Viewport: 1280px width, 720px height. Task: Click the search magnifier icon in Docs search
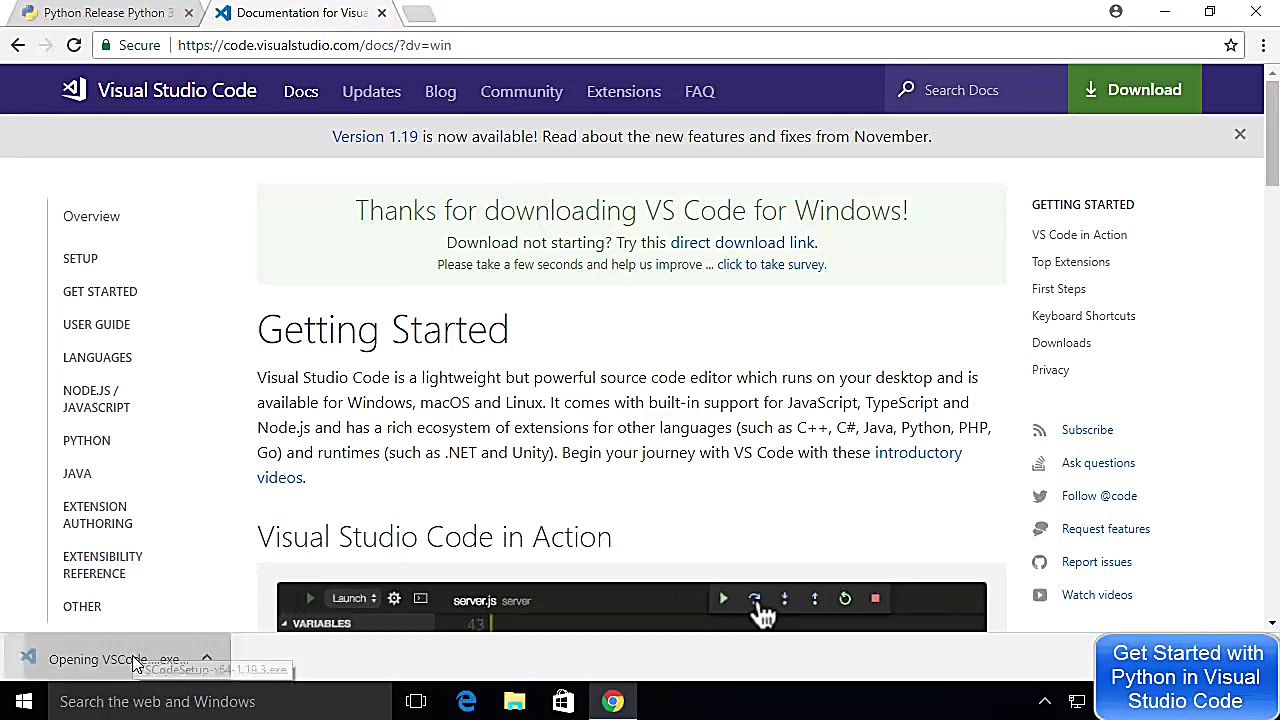click(906, 90)
